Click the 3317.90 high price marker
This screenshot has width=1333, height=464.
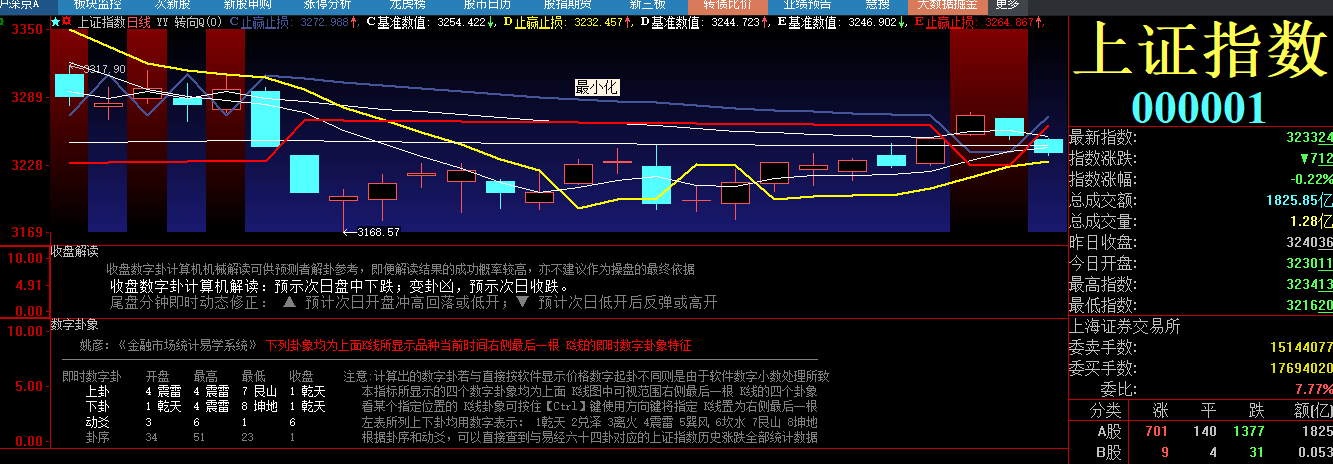tap(104, 69)
